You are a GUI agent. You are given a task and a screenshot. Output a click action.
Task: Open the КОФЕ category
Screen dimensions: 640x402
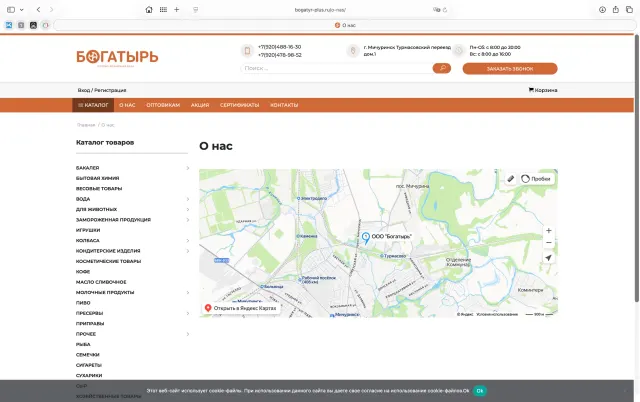[83, 271]
